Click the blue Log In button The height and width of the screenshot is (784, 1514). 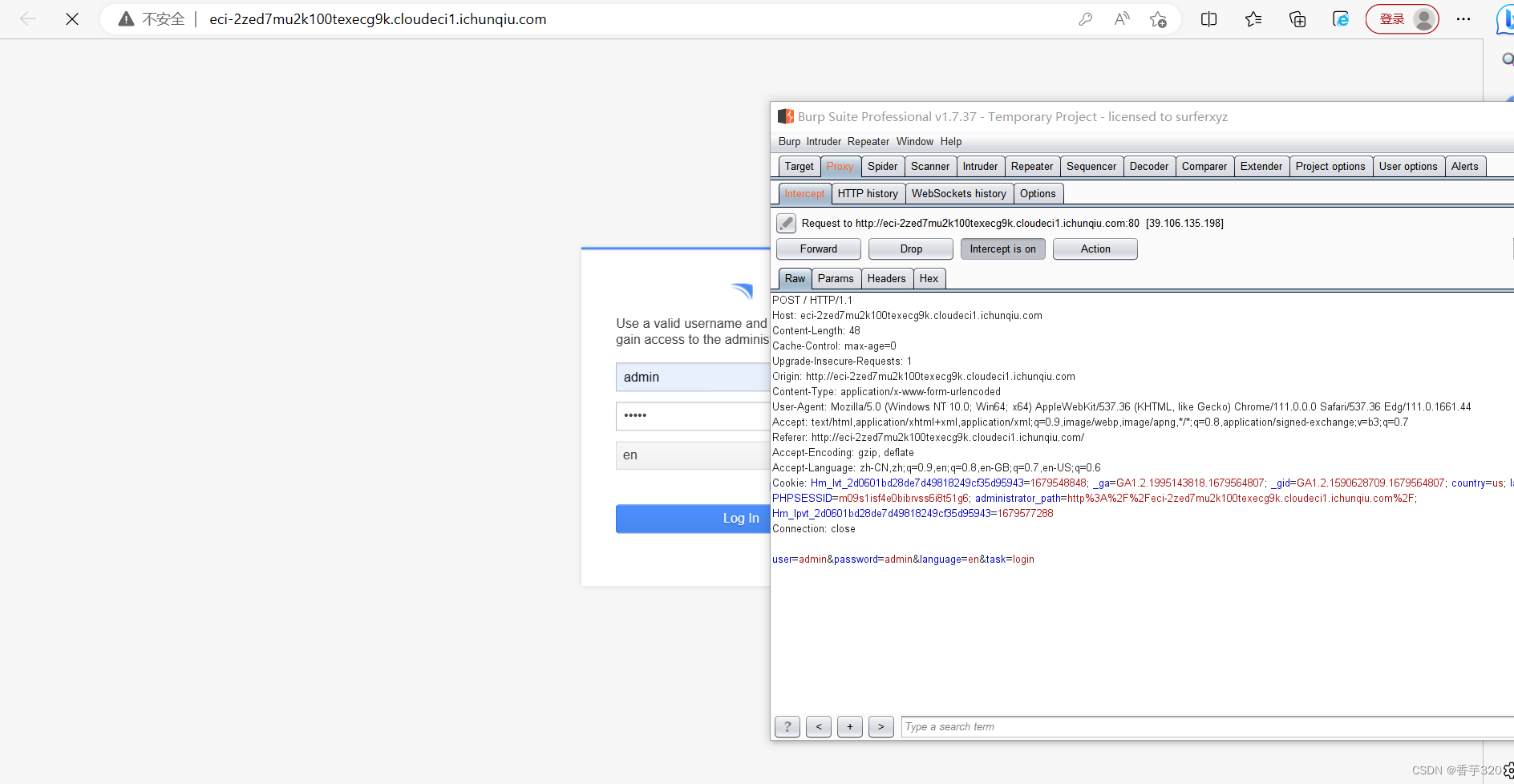pyautogui.click(x=693, y=519)
